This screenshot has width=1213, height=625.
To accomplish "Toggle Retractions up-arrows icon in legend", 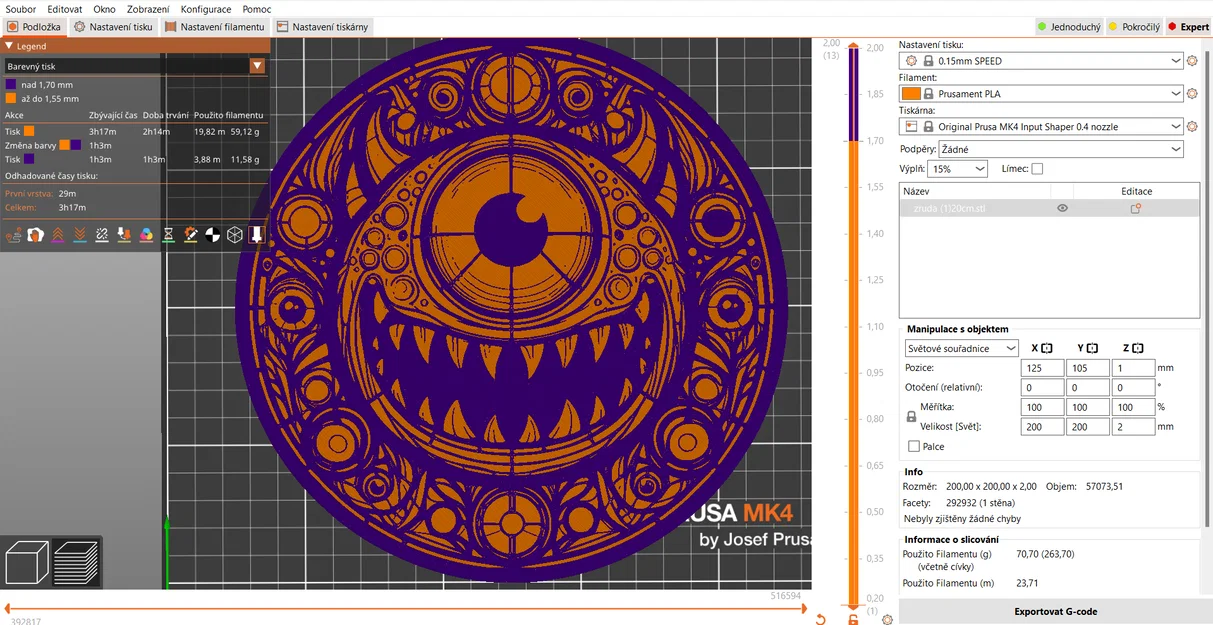I will 58,235.
